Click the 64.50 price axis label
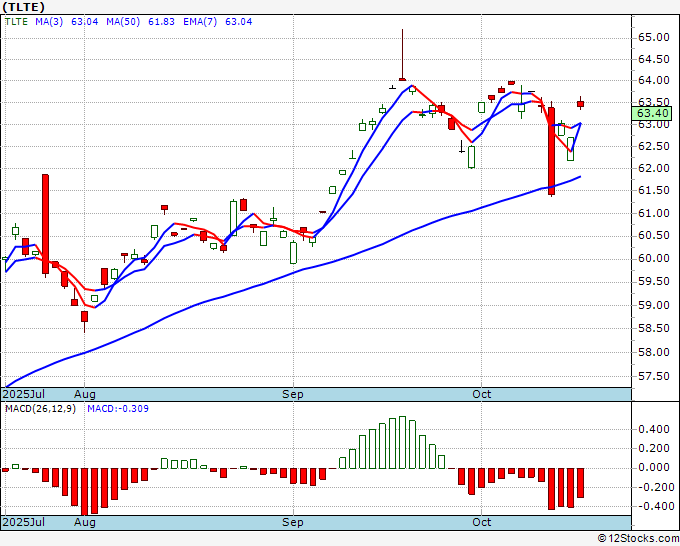 [x=654, y=59]
